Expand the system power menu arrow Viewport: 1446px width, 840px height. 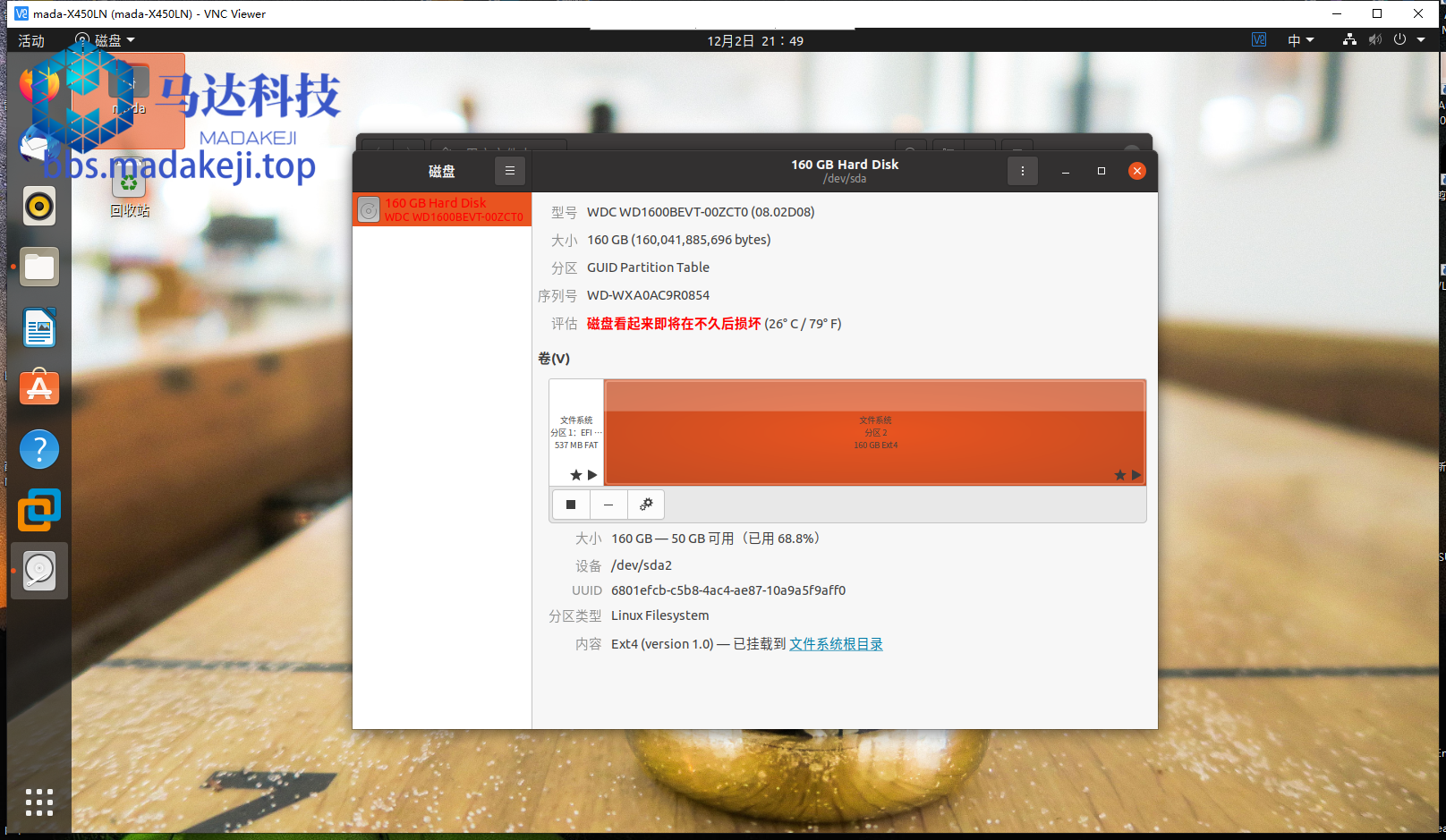click(1421, 40)
